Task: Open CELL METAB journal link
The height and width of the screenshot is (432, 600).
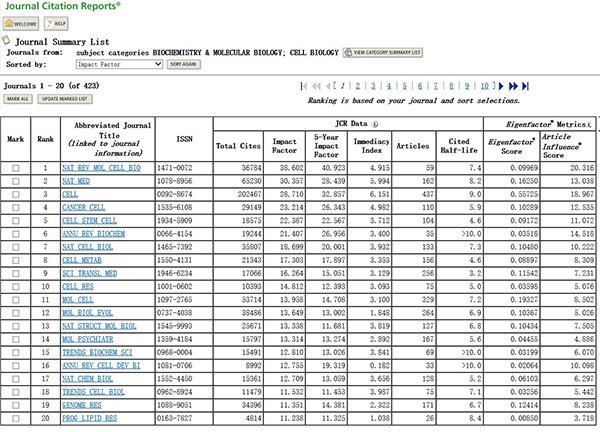Action: click(82, 260)
